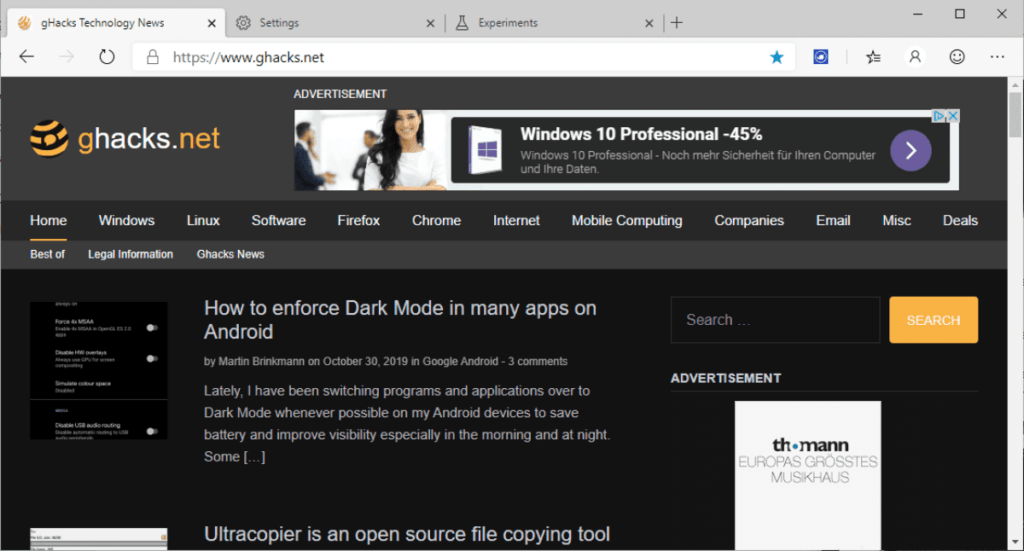Click the browser back arrow button
1024x551 pixels.
[26, 57]
